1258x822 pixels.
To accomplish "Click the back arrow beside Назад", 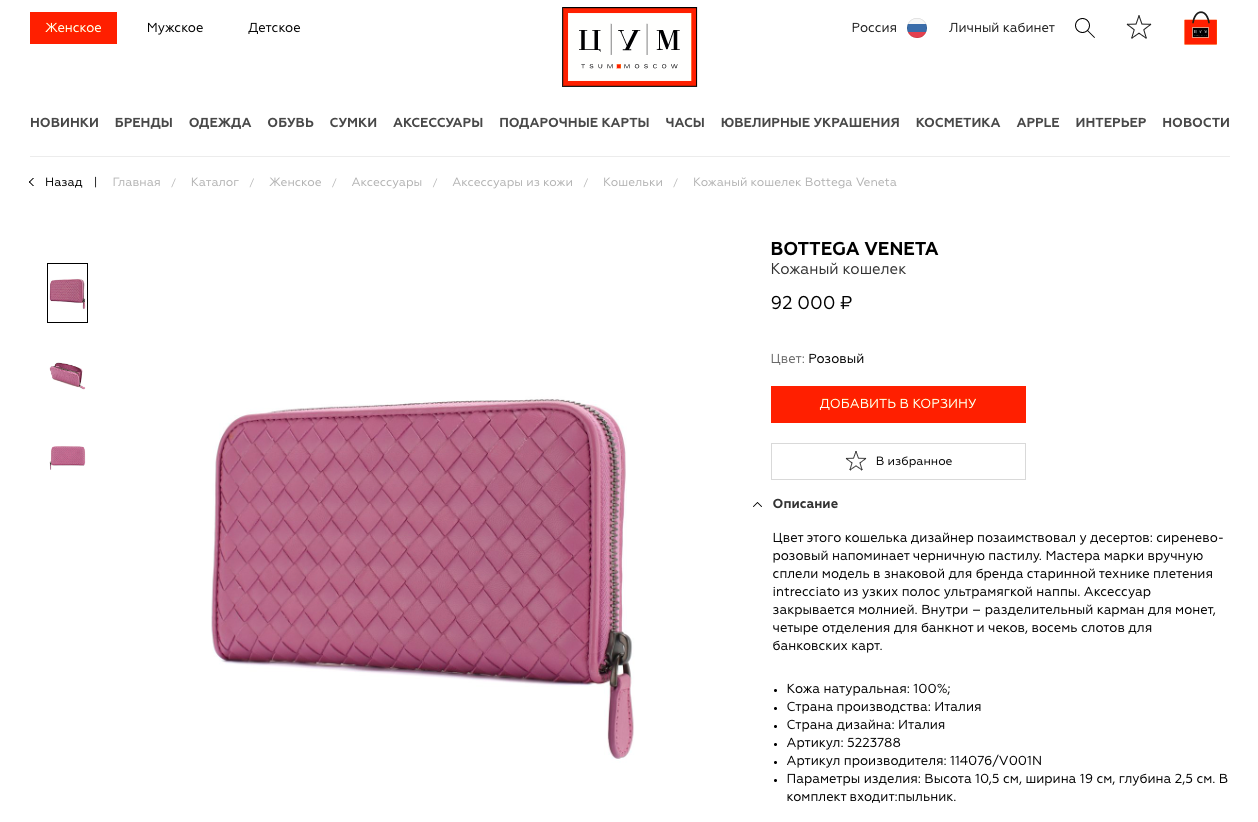I will 32,182.
